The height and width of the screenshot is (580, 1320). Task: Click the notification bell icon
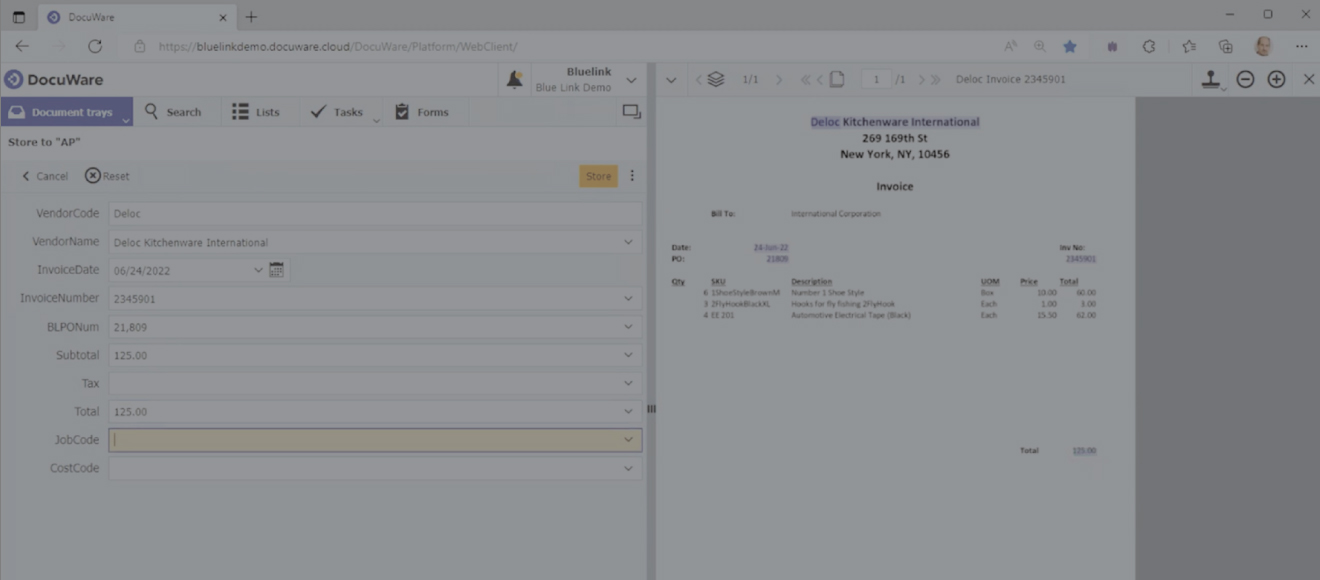point(514,80)
